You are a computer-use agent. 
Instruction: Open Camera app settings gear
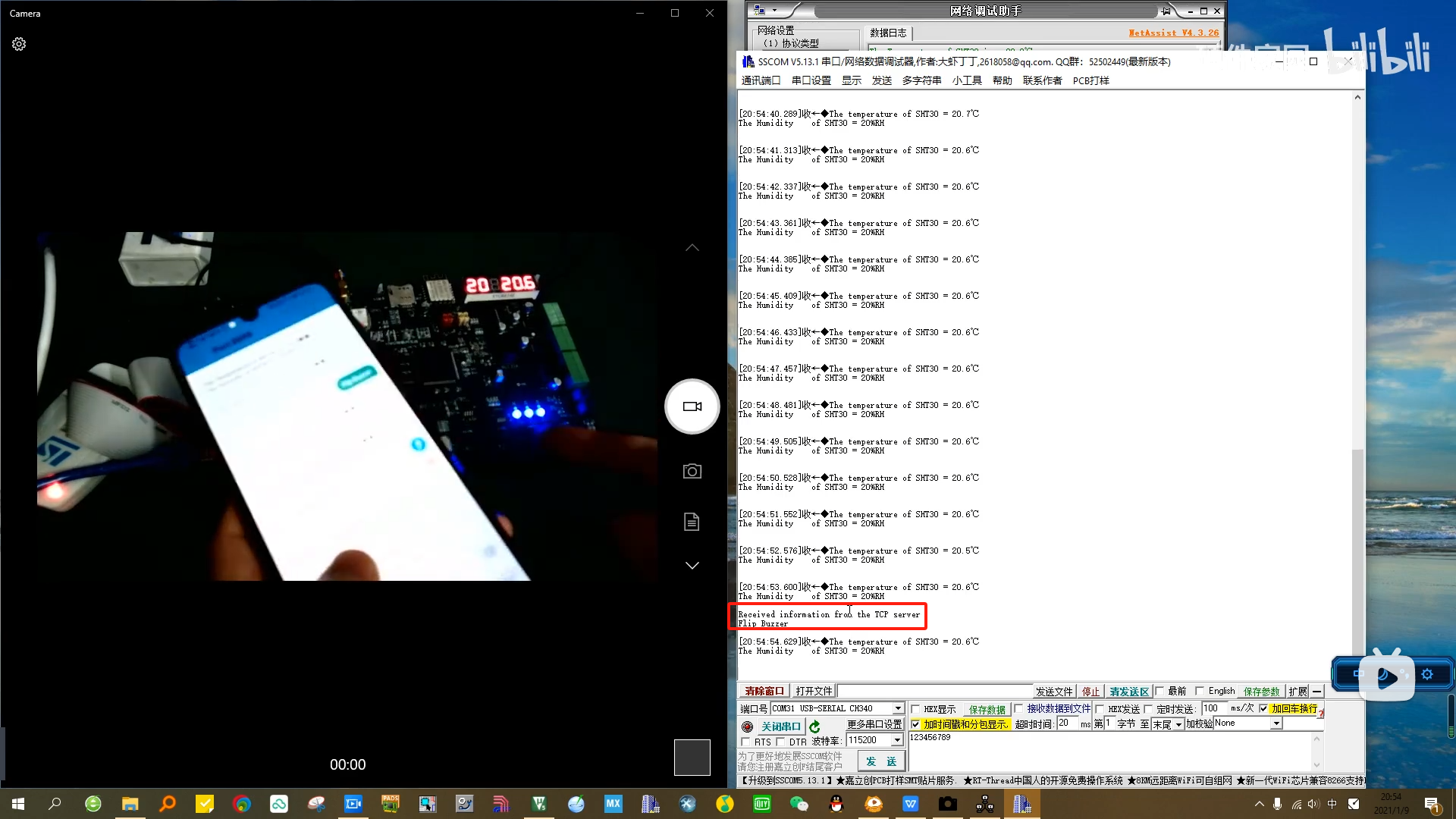[x=19, y=43]
